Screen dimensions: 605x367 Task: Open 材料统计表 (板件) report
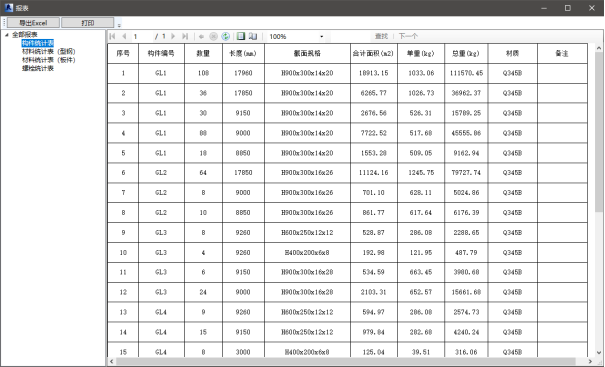pos(48,60)
